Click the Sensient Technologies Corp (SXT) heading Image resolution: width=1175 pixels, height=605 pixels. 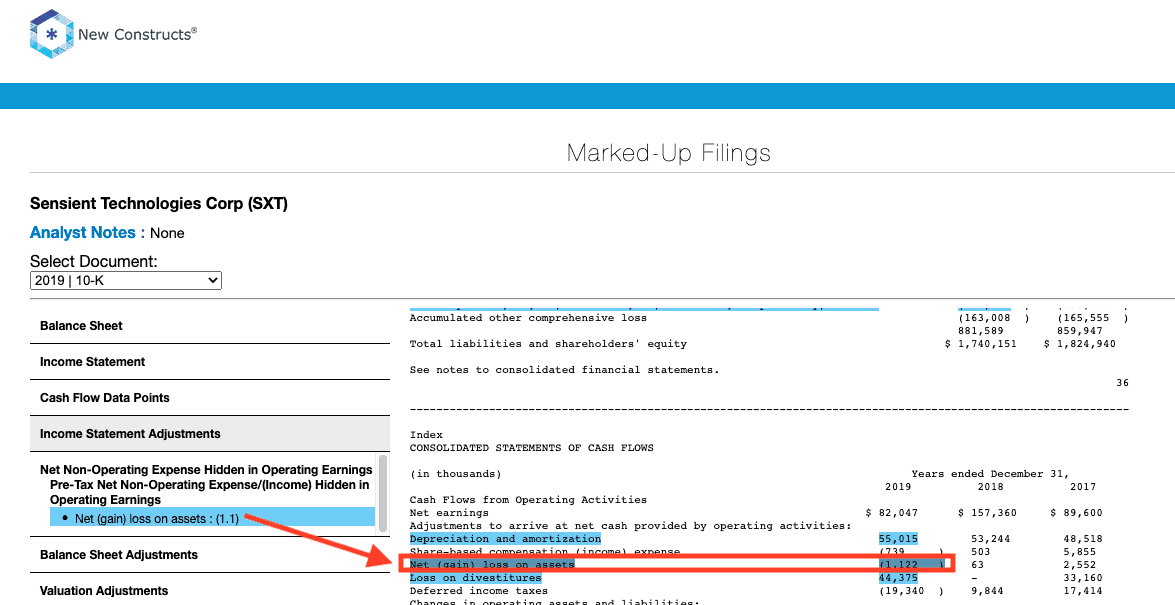click(159, 203)
